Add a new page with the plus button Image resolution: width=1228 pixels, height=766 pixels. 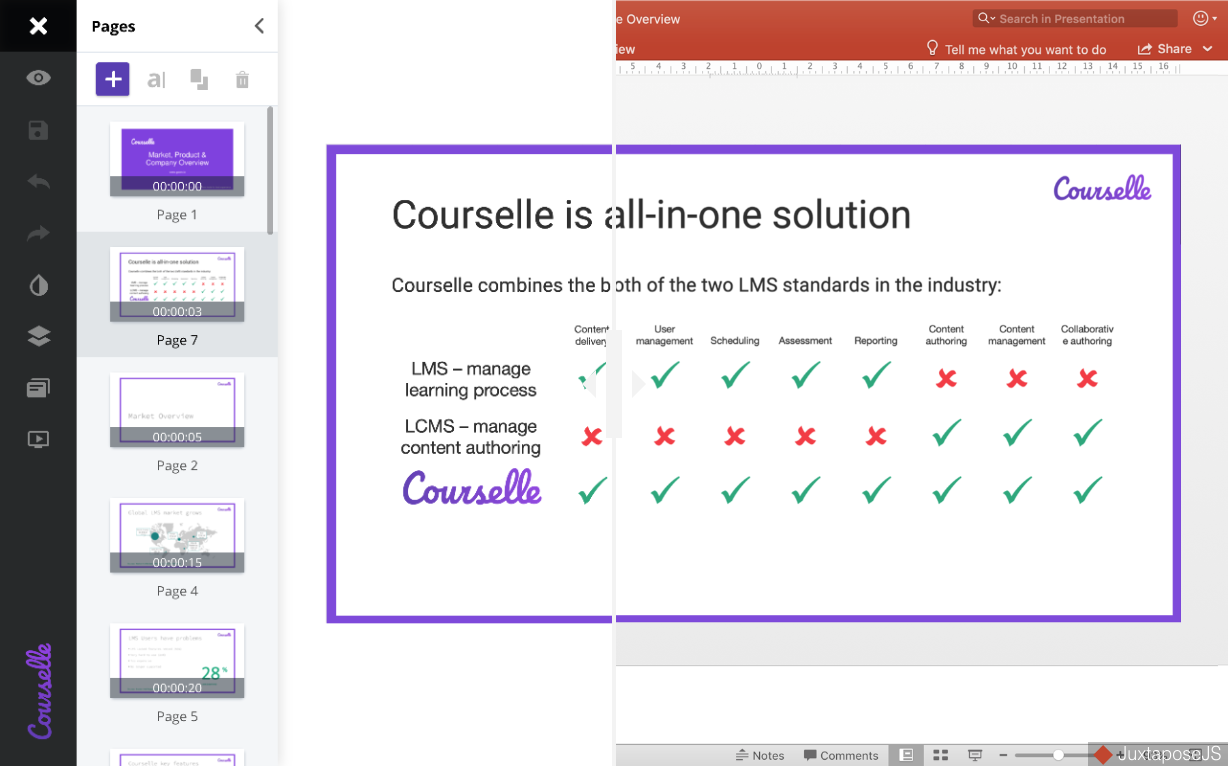113,79
